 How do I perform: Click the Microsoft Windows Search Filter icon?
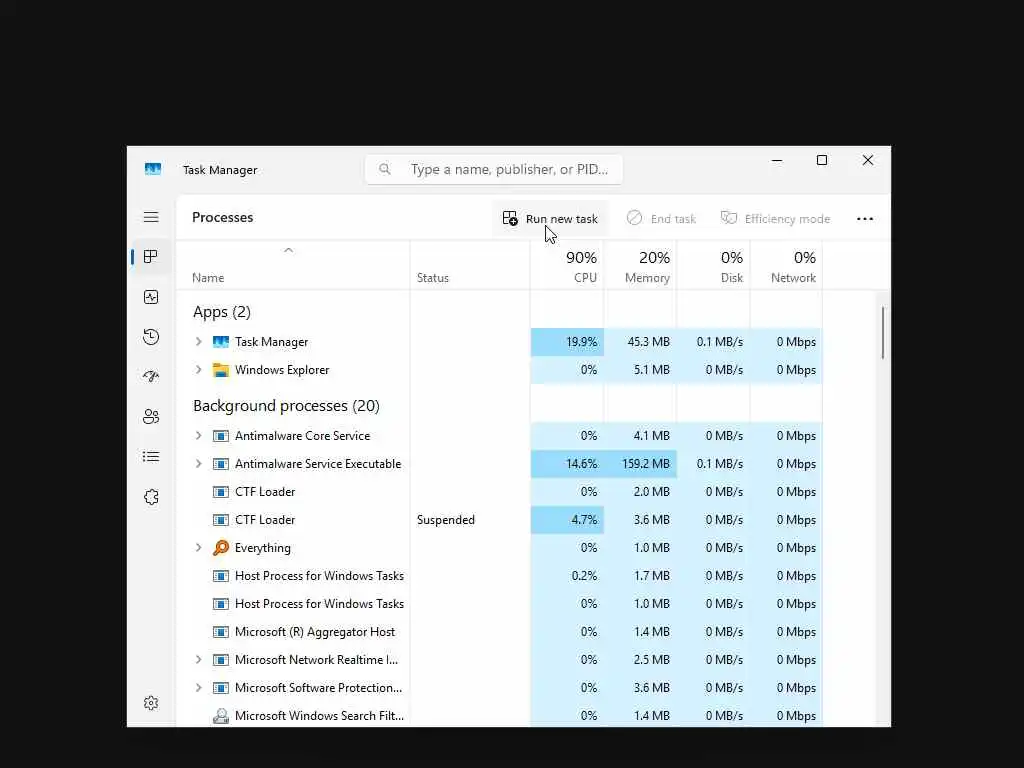coord(221,716)
